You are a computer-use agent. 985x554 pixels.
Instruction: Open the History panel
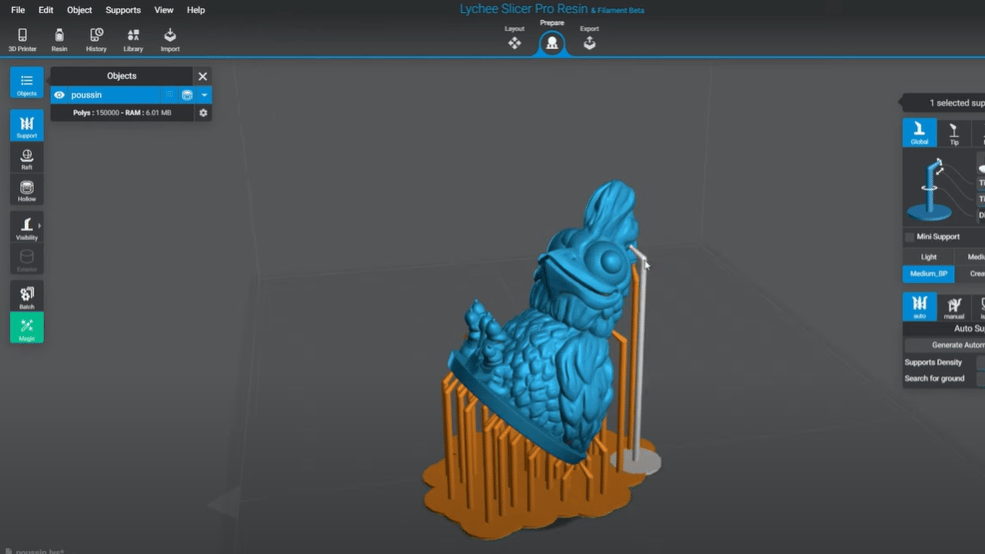pyautogui.click(x=96, y=39)
